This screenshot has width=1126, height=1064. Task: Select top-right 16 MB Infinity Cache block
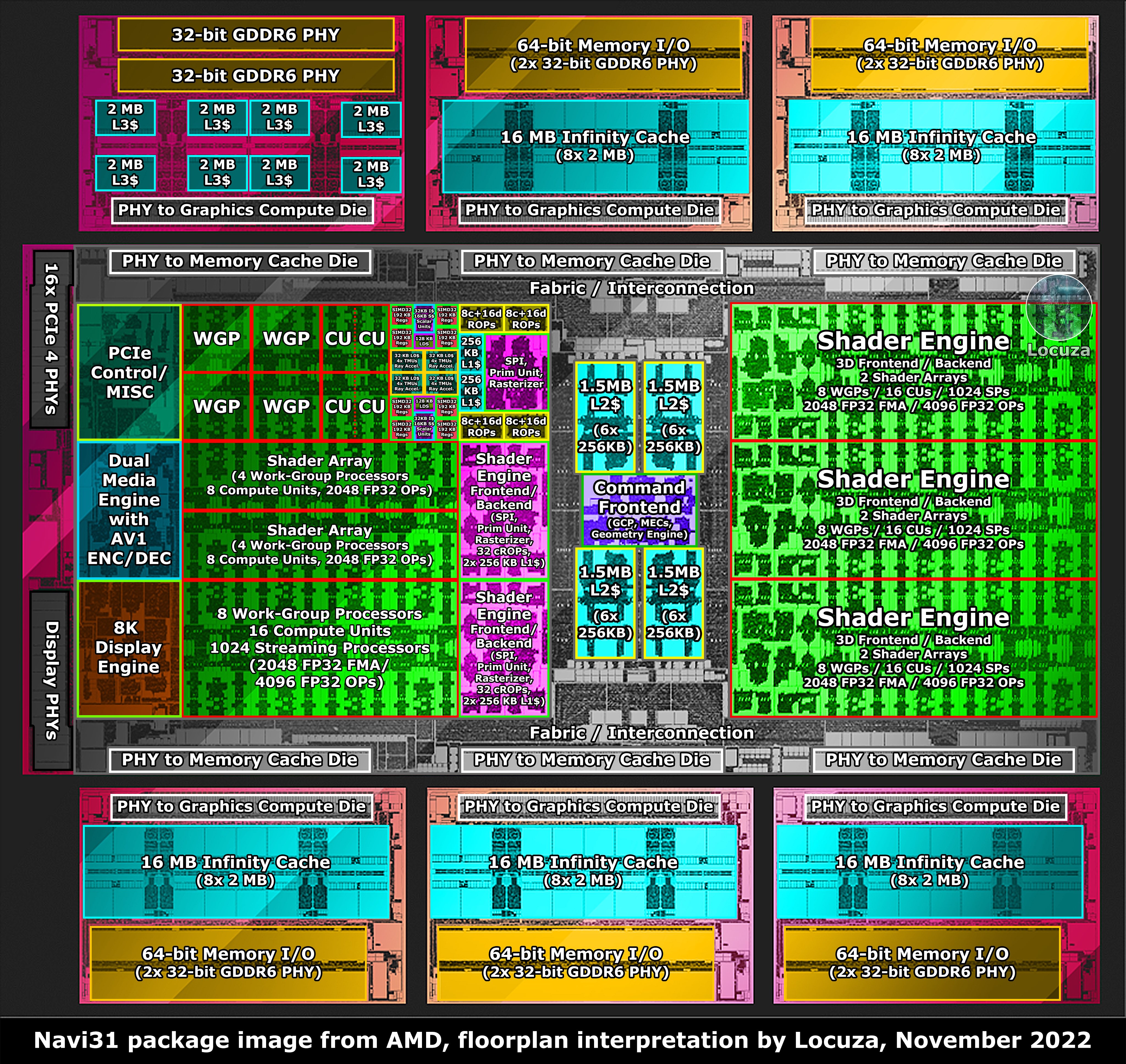coord(942,146)
